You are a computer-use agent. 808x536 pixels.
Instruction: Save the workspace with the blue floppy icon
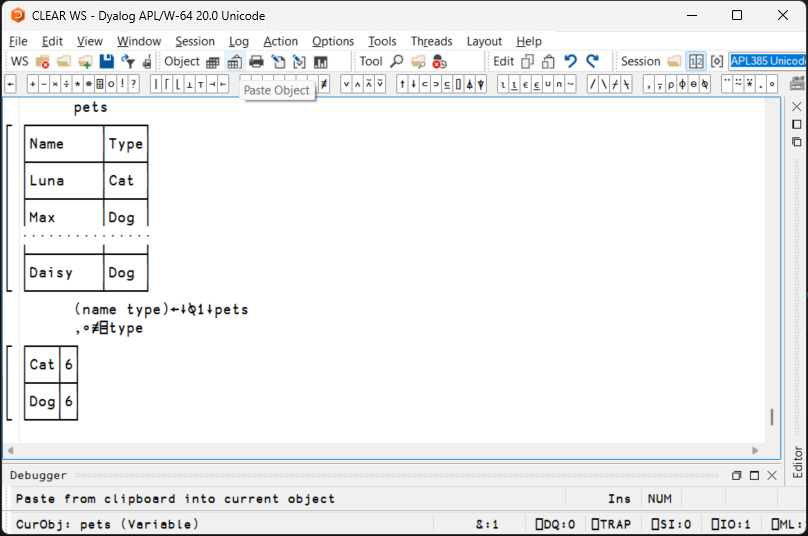coord(107,62)
